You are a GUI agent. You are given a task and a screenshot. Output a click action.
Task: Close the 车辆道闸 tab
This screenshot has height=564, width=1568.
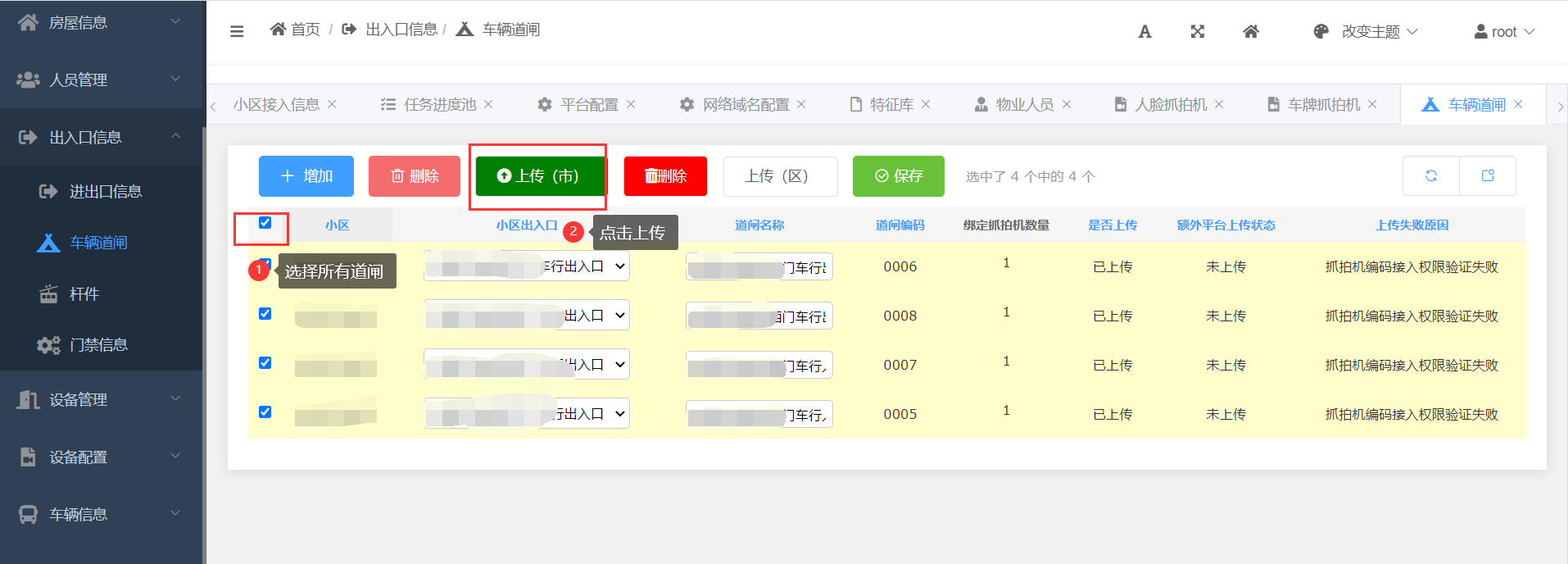1518,104
